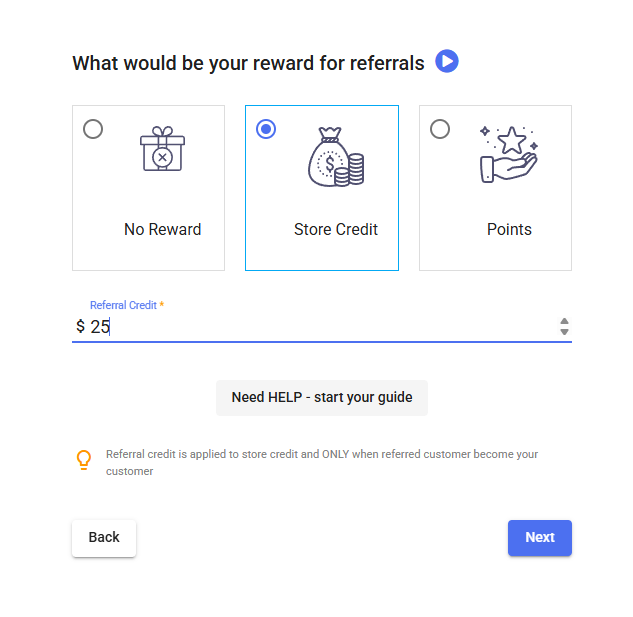
Task: Click the crossed-out gift box icon
Action: 163,149
